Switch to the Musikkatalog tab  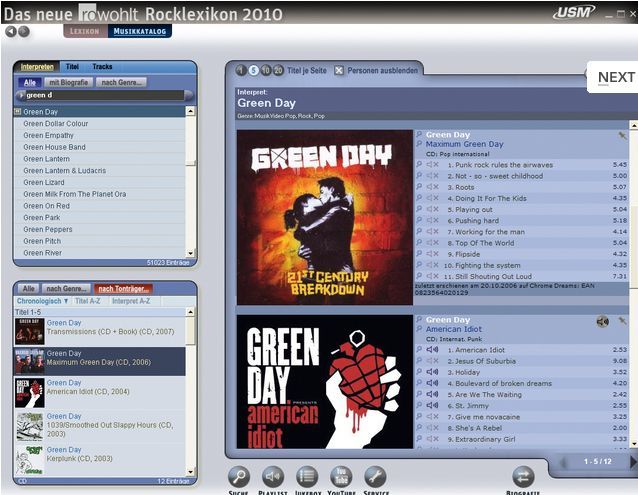(x=140, y=31)
